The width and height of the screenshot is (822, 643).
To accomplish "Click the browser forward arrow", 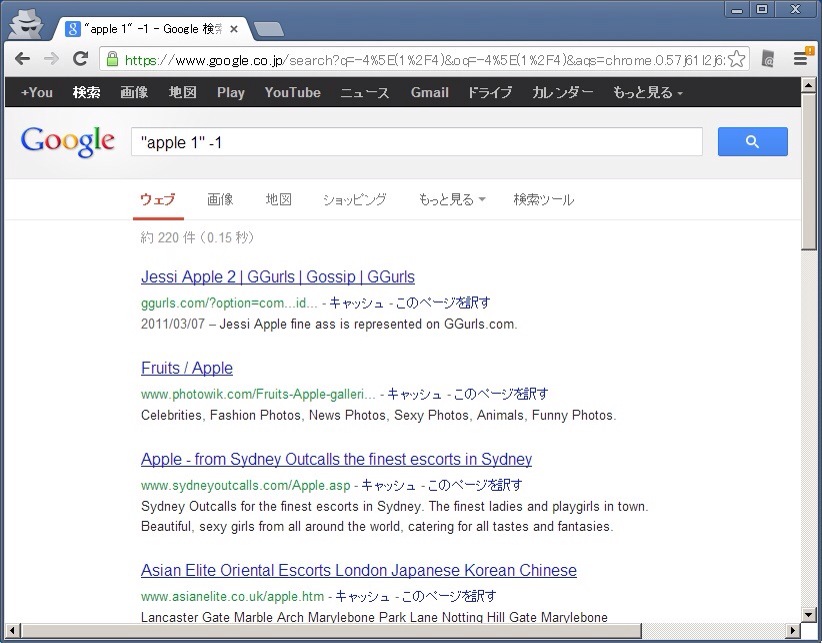I will (x=51, y=59).
